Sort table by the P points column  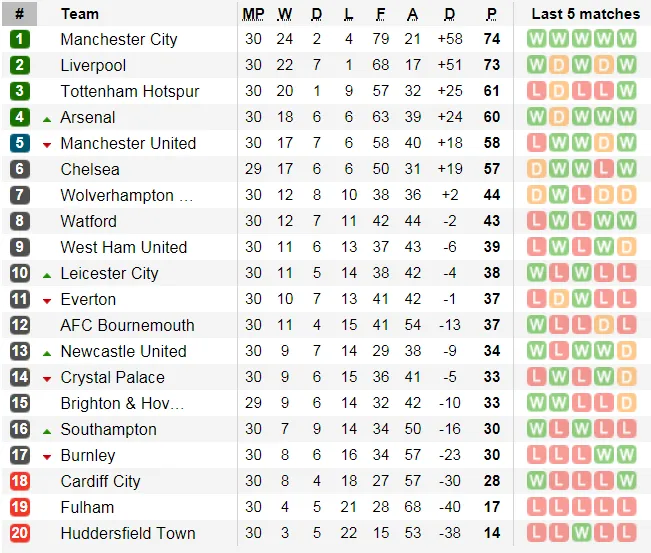(491, 14)
